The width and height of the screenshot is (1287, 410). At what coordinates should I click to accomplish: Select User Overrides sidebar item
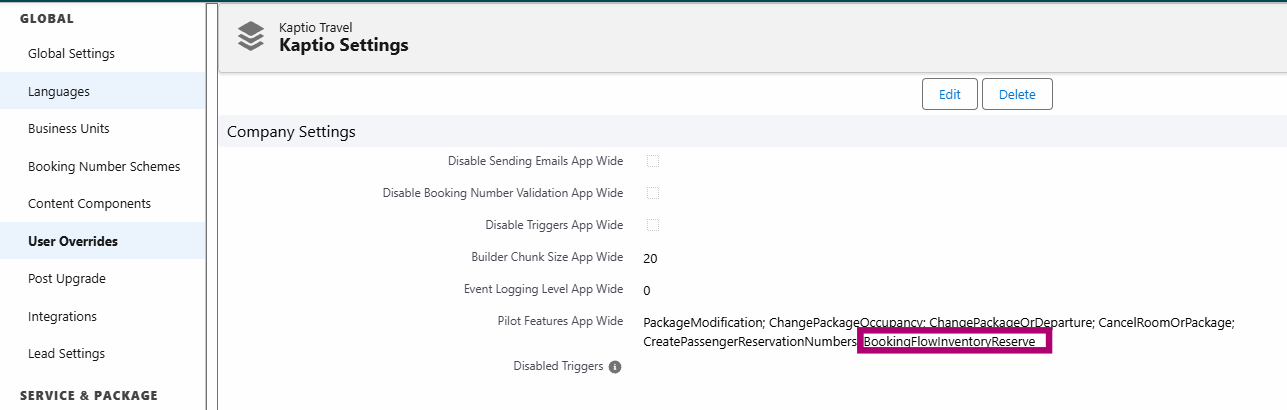click(73, 242)
